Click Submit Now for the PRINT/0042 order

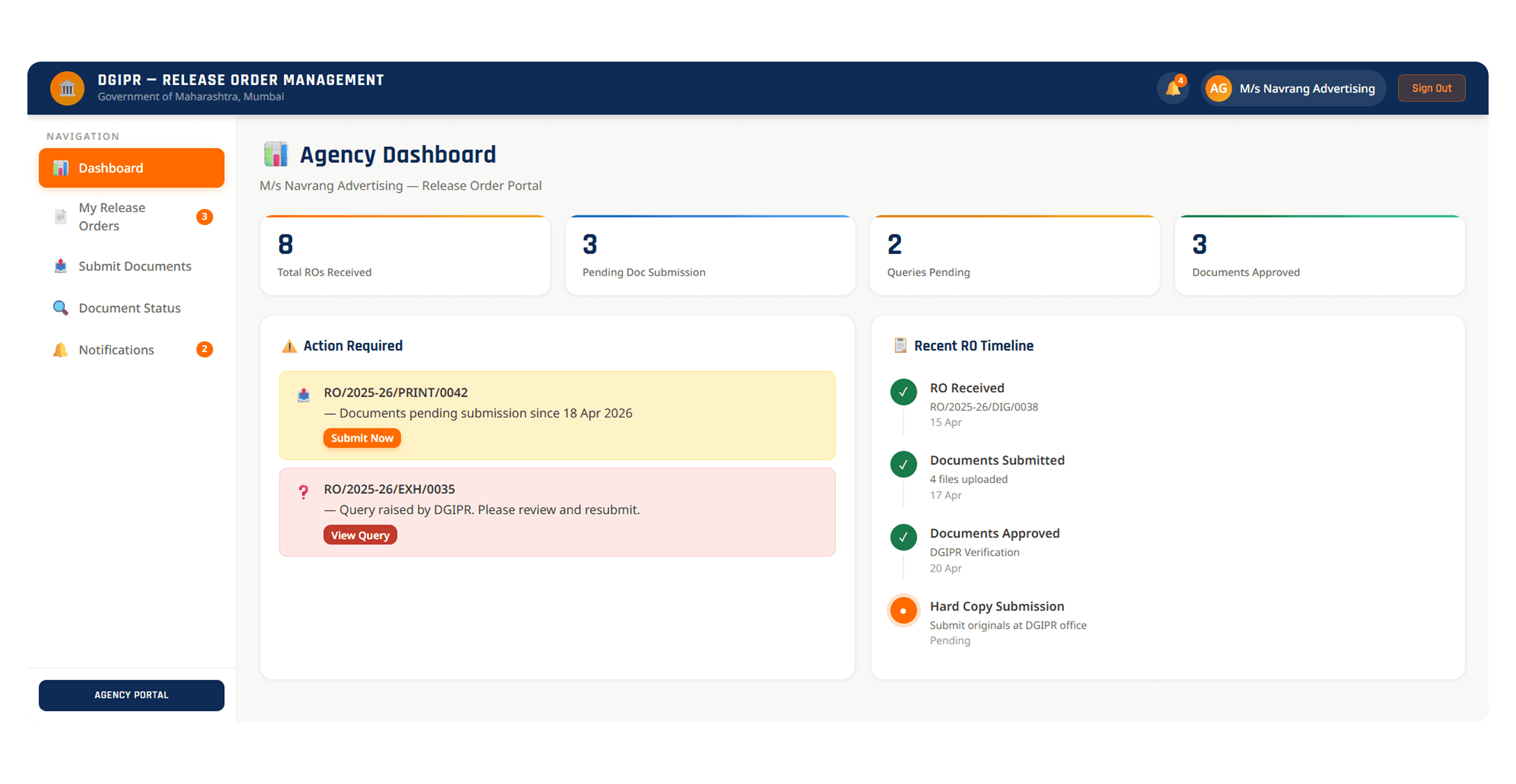(x=362, y=438)
